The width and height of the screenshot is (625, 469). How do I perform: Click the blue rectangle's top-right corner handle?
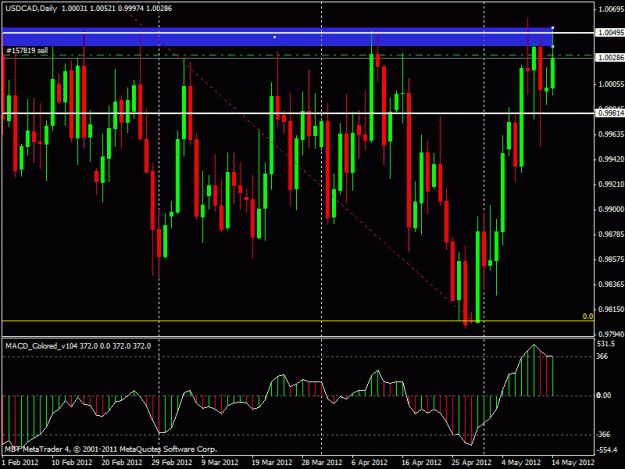(x=552, y=28)
